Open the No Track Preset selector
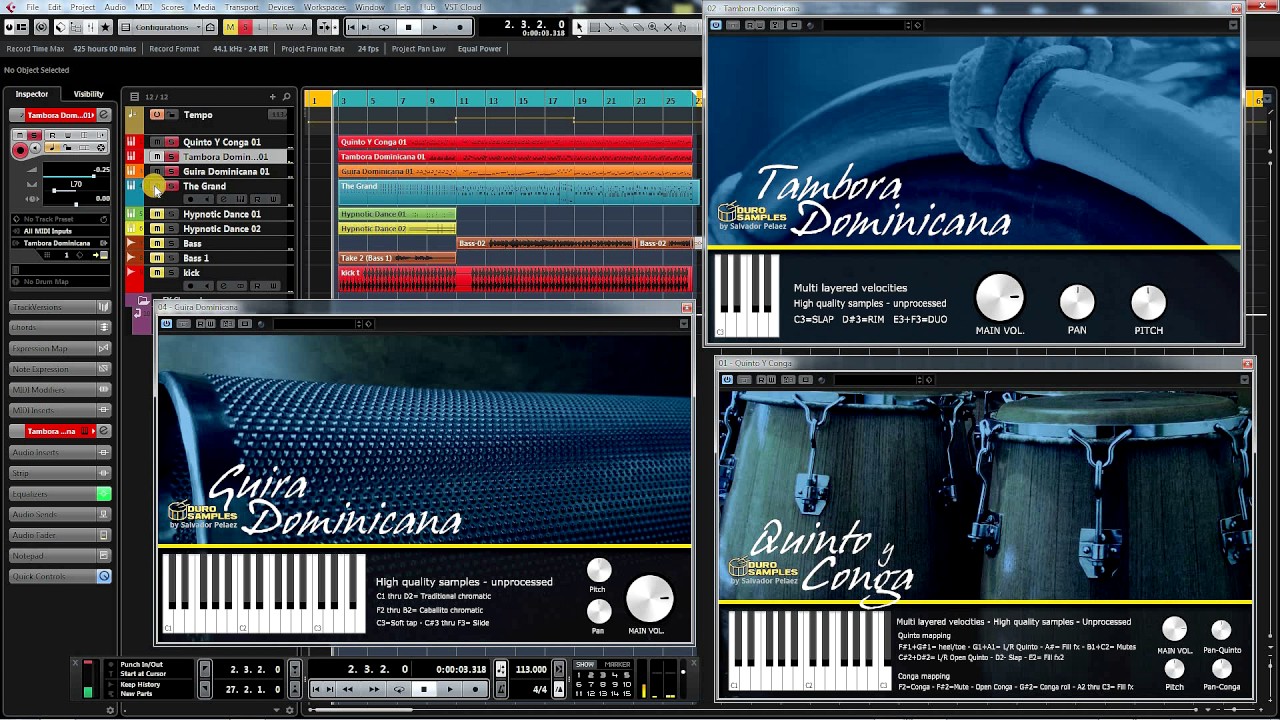Viewport: 1280px width, 720px height. [60, 219]
